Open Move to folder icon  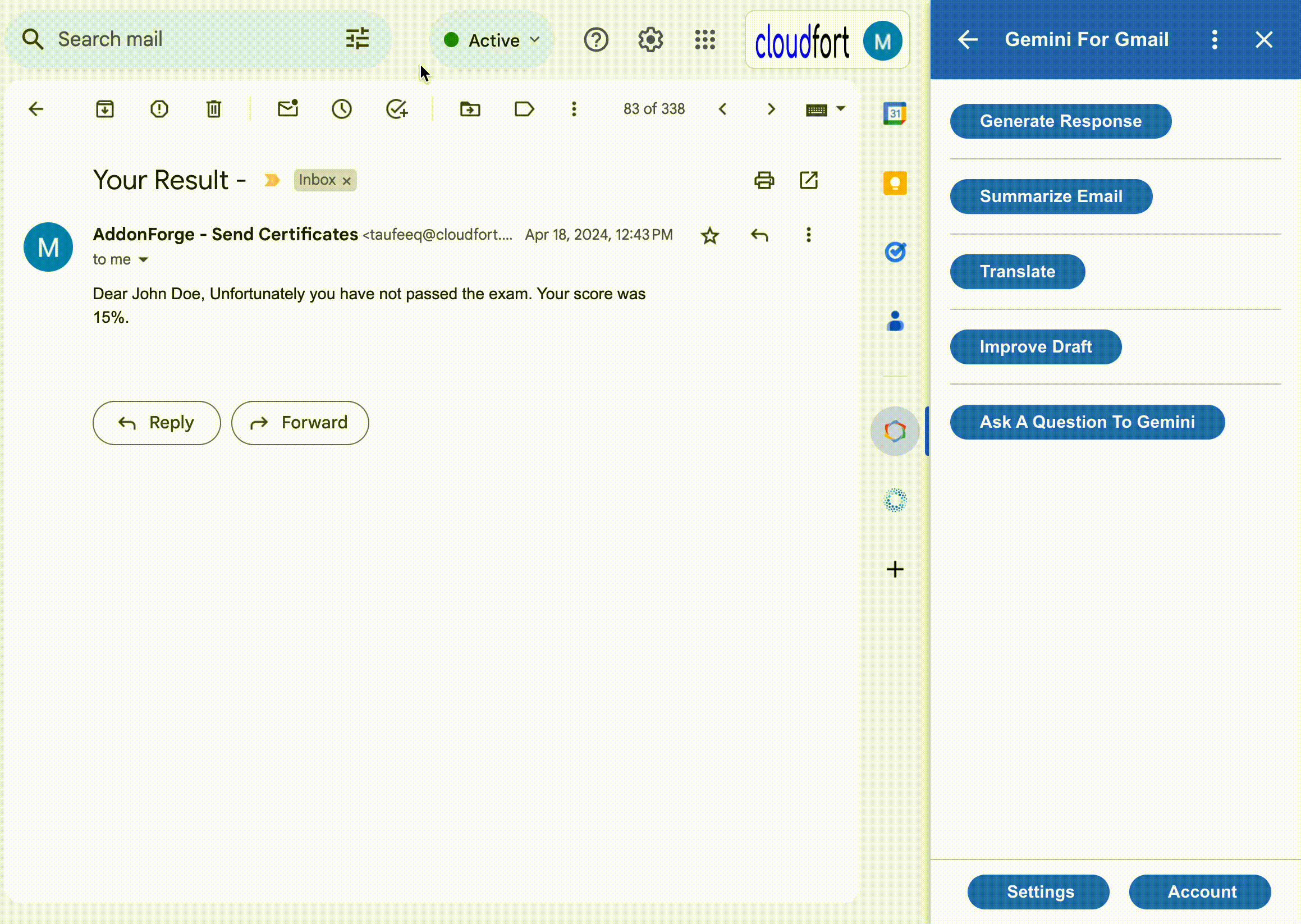click(x=470, y=109)
